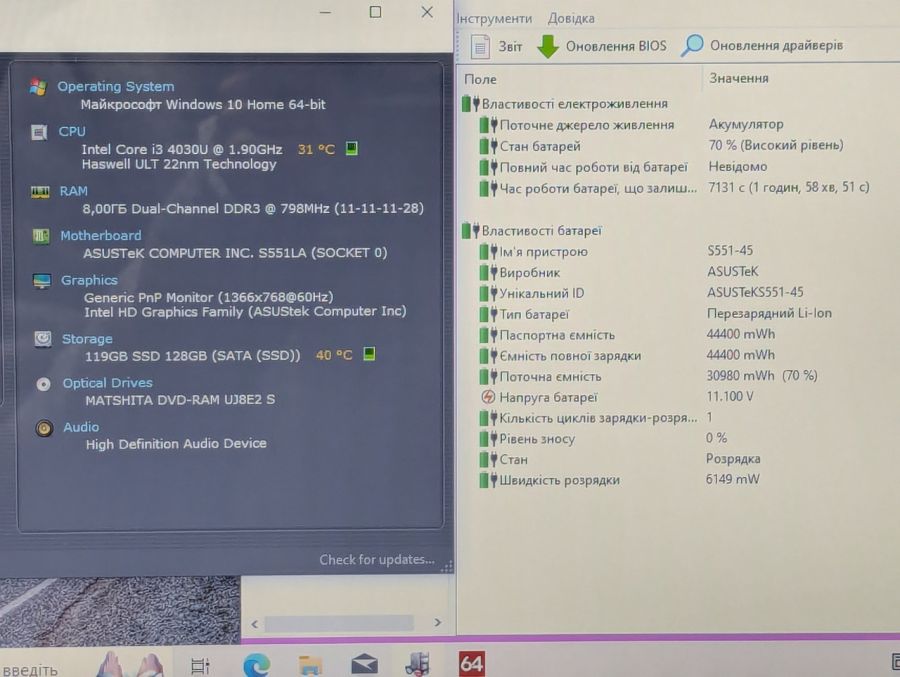
Task: Open the Operating System section in Speccy
Action: pos(115,86)
